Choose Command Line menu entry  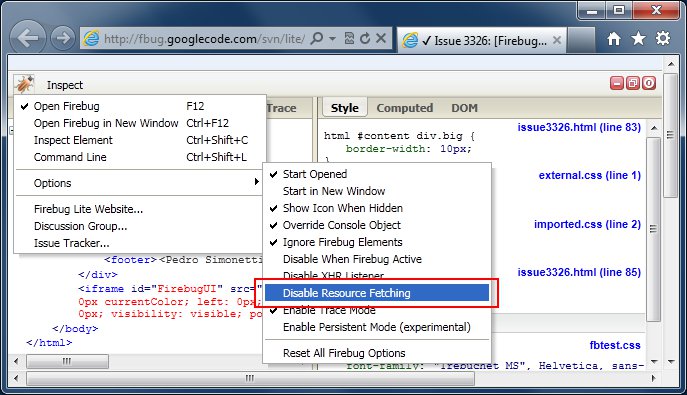coord(140,157)
